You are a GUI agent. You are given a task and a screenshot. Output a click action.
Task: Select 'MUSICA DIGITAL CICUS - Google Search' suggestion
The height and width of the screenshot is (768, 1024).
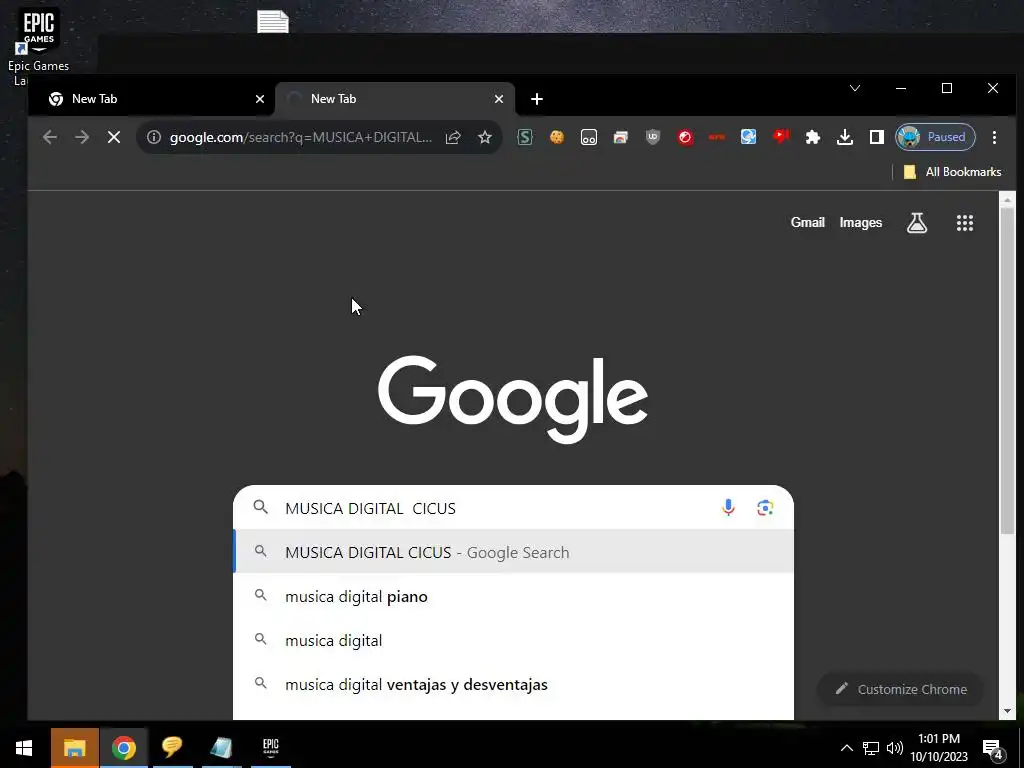tap(513, 552)
